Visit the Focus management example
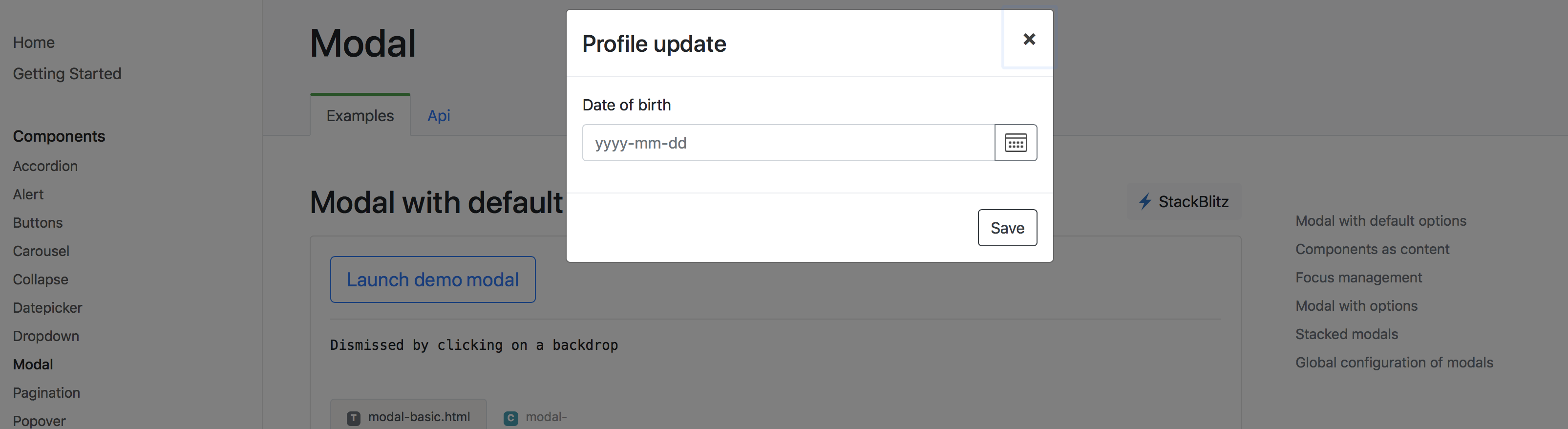1568x429 pixels. (1358, 277)
